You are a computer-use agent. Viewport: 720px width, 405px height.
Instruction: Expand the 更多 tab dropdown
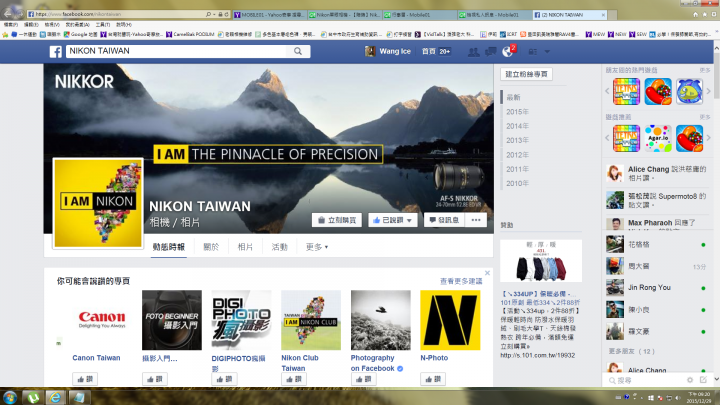tap(317, 247)
